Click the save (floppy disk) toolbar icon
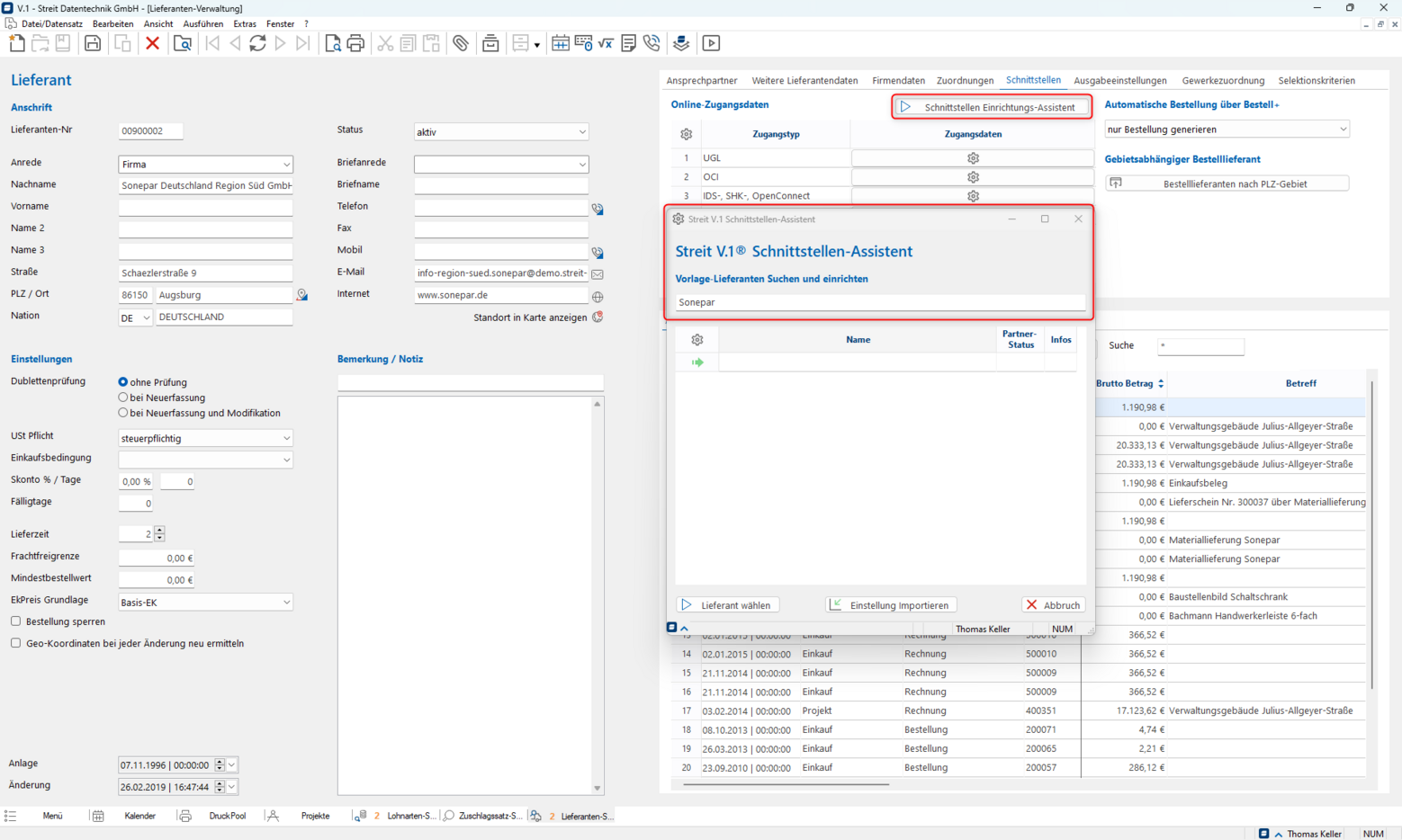Image resolution: width=1402 pixels, height=840 pixels. pyautogui.click(x=93, y=43)
